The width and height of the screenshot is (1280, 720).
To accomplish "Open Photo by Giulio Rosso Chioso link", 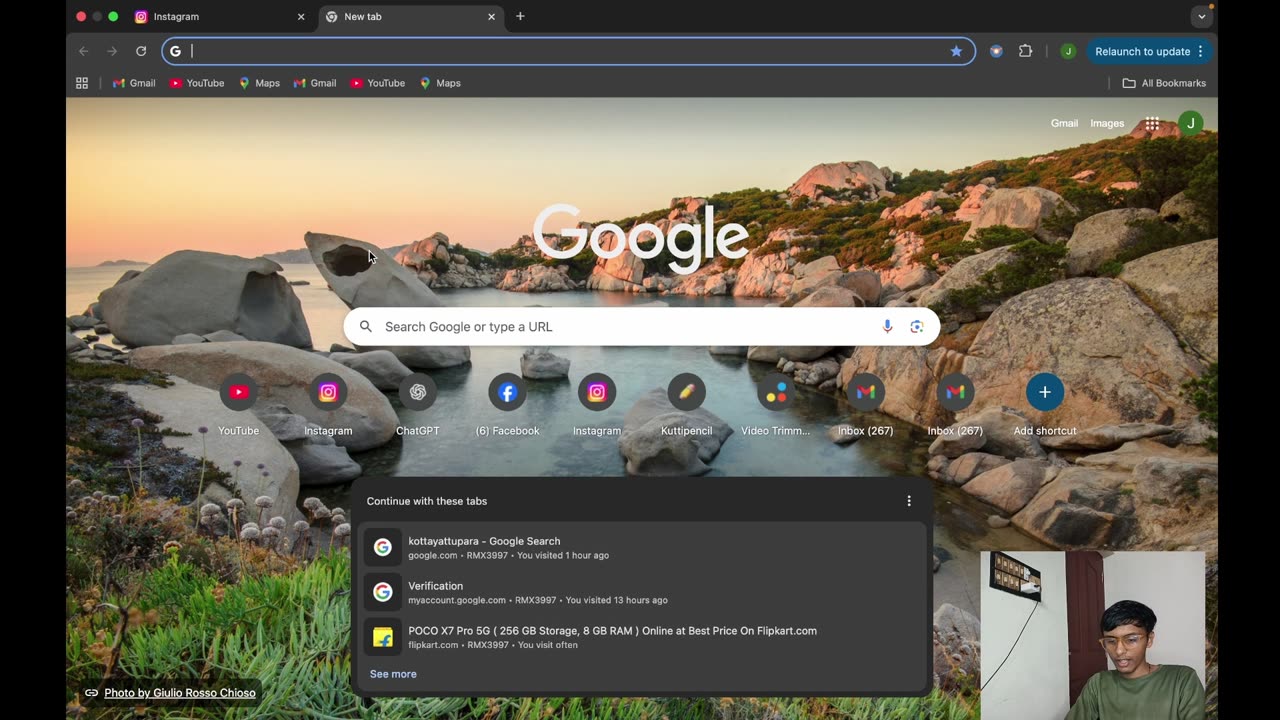I will tap(180, 693).
